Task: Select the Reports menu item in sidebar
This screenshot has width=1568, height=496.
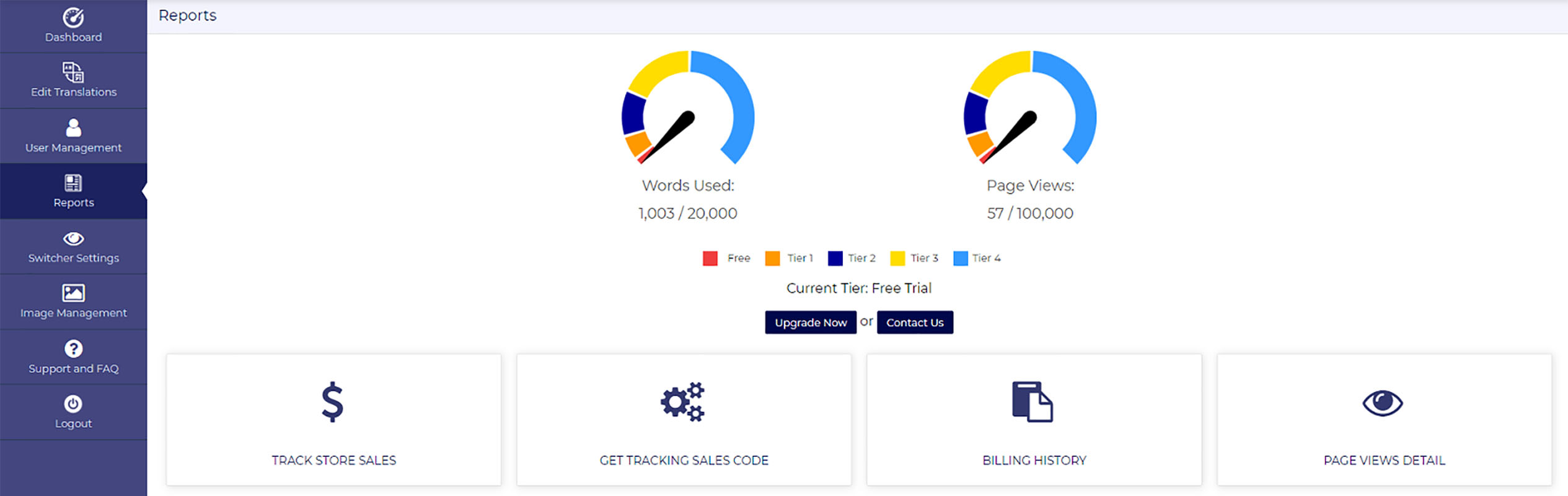Action: tap(73, 192)
